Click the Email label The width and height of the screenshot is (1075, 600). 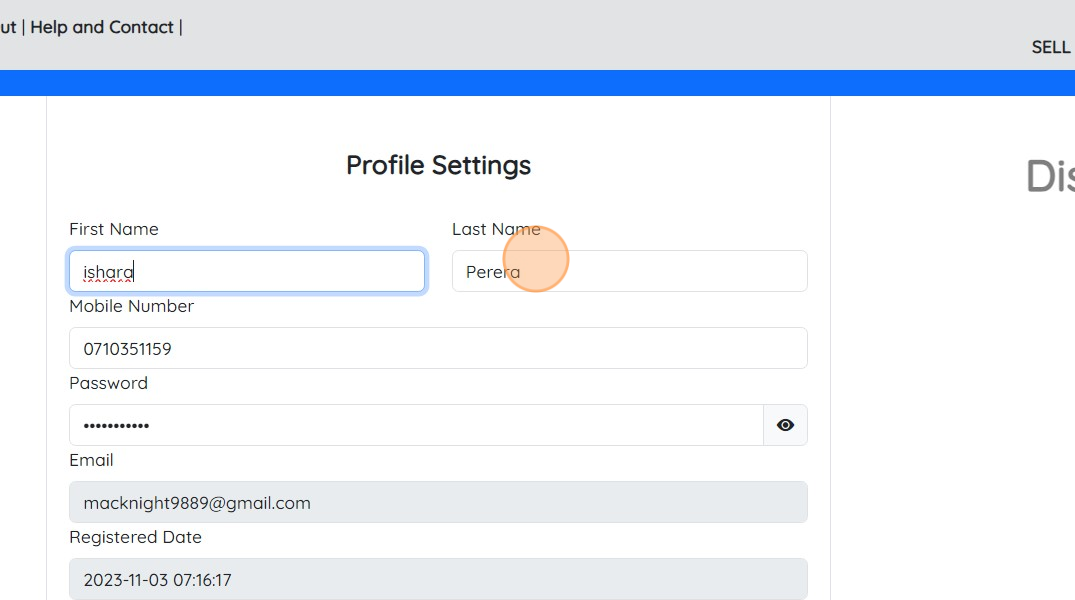[91, 460]
